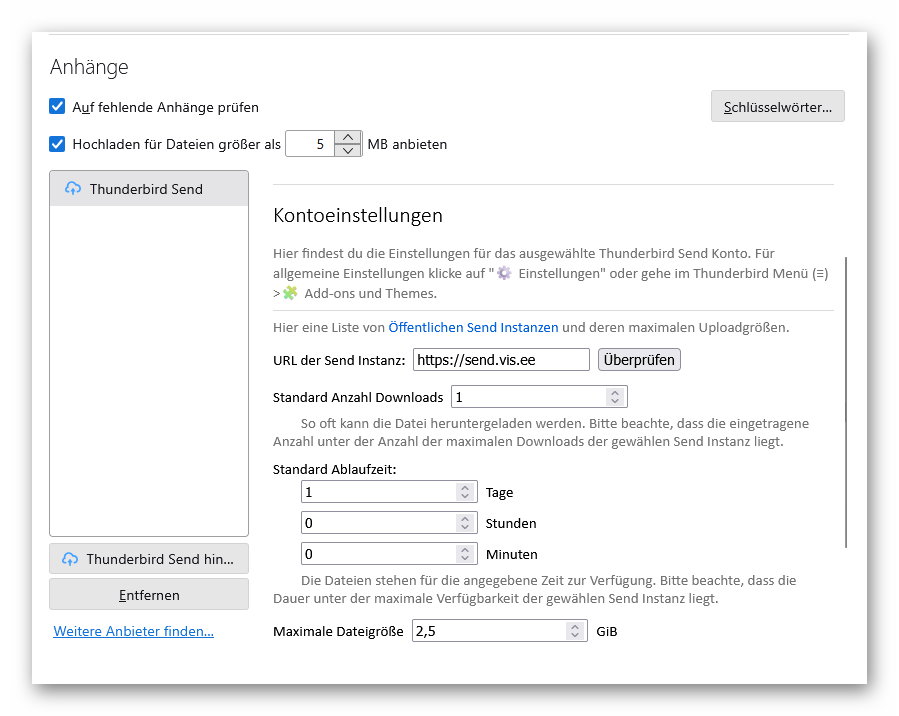Click cloud icon on Thunderbird Send hinzufügen button
The width and height of the screenshot is (899, 716).
coord(70,559)
